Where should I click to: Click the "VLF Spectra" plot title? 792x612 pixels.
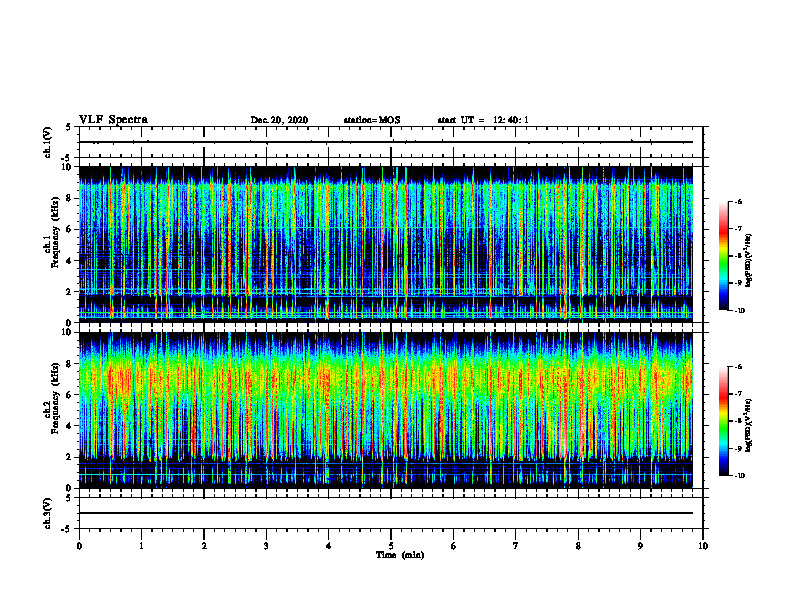[113, 120]
